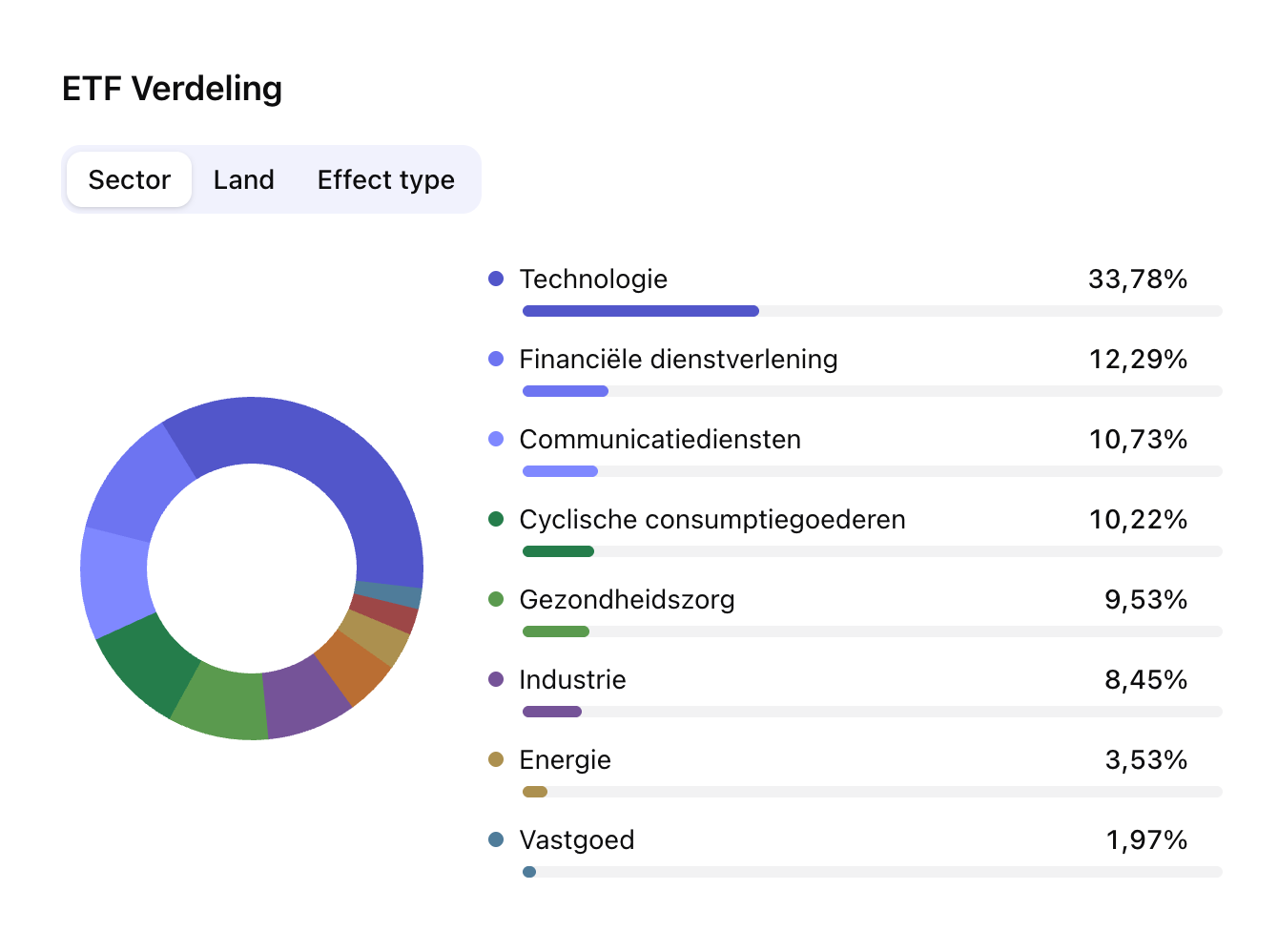Select the Technologie sector label
Image resolution: width=1278 pixels, height=952 pixels.
click(x=593, y=279)
